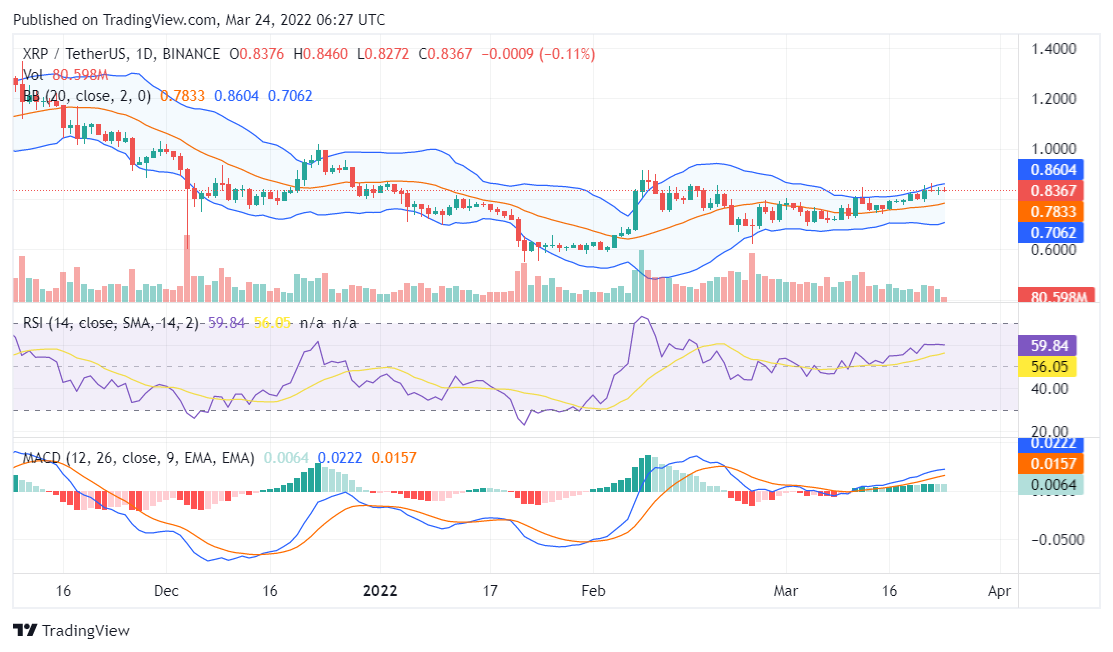Click the orange 0.0157 MACD signal tag

[x=1046, y=465]
